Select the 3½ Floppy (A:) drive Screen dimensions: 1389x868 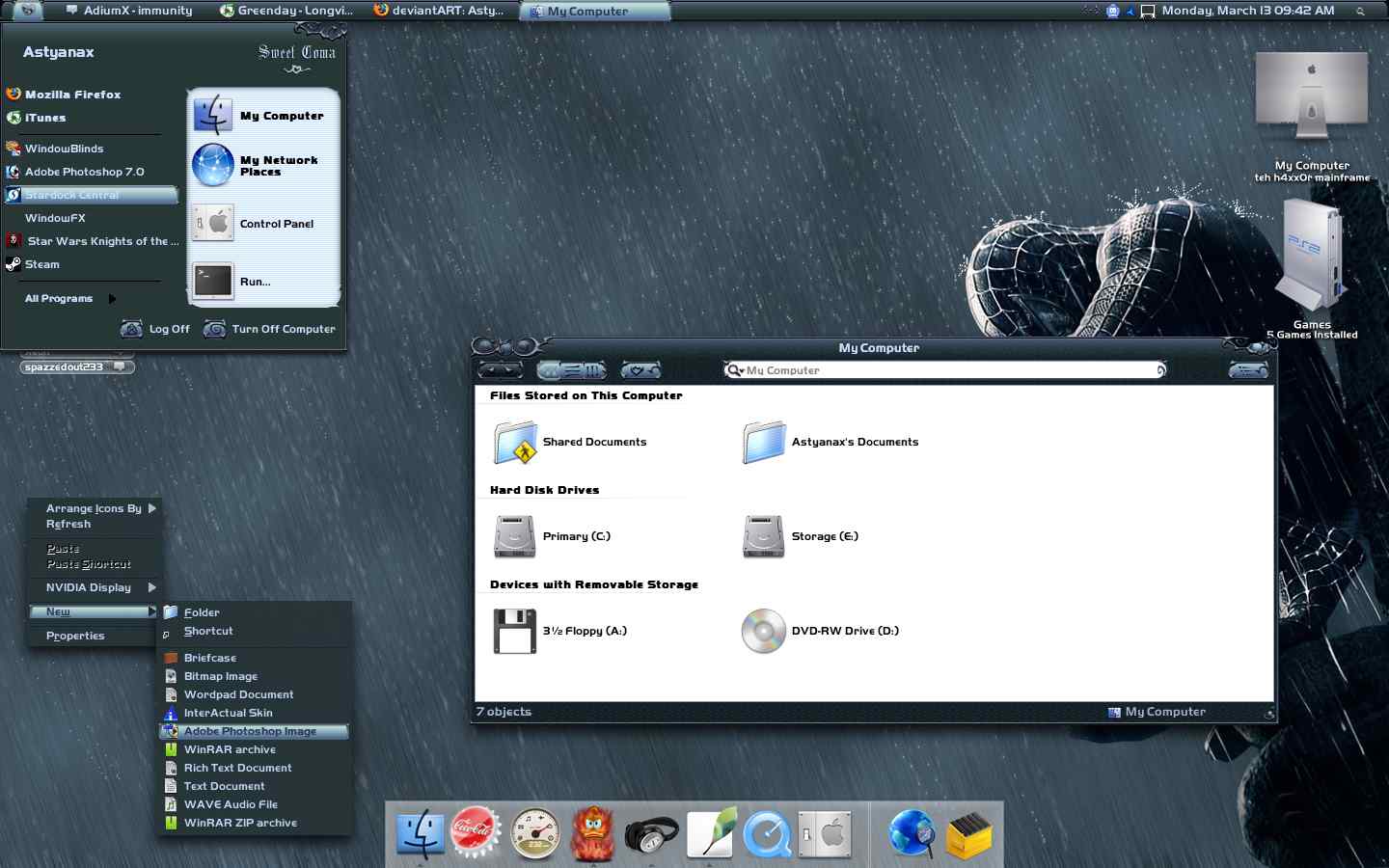coord(559,631)
